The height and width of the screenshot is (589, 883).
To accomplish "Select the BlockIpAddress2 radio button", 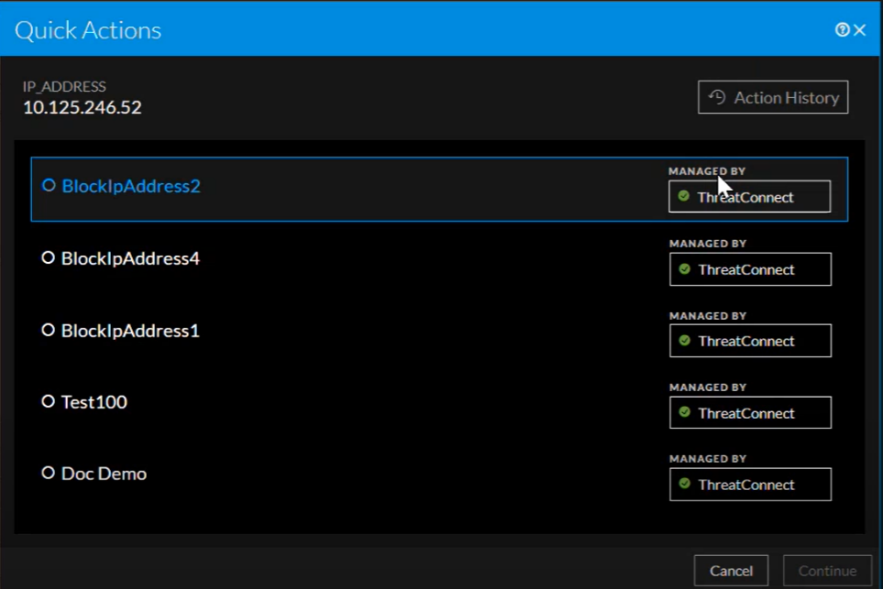I will point(48,186).
